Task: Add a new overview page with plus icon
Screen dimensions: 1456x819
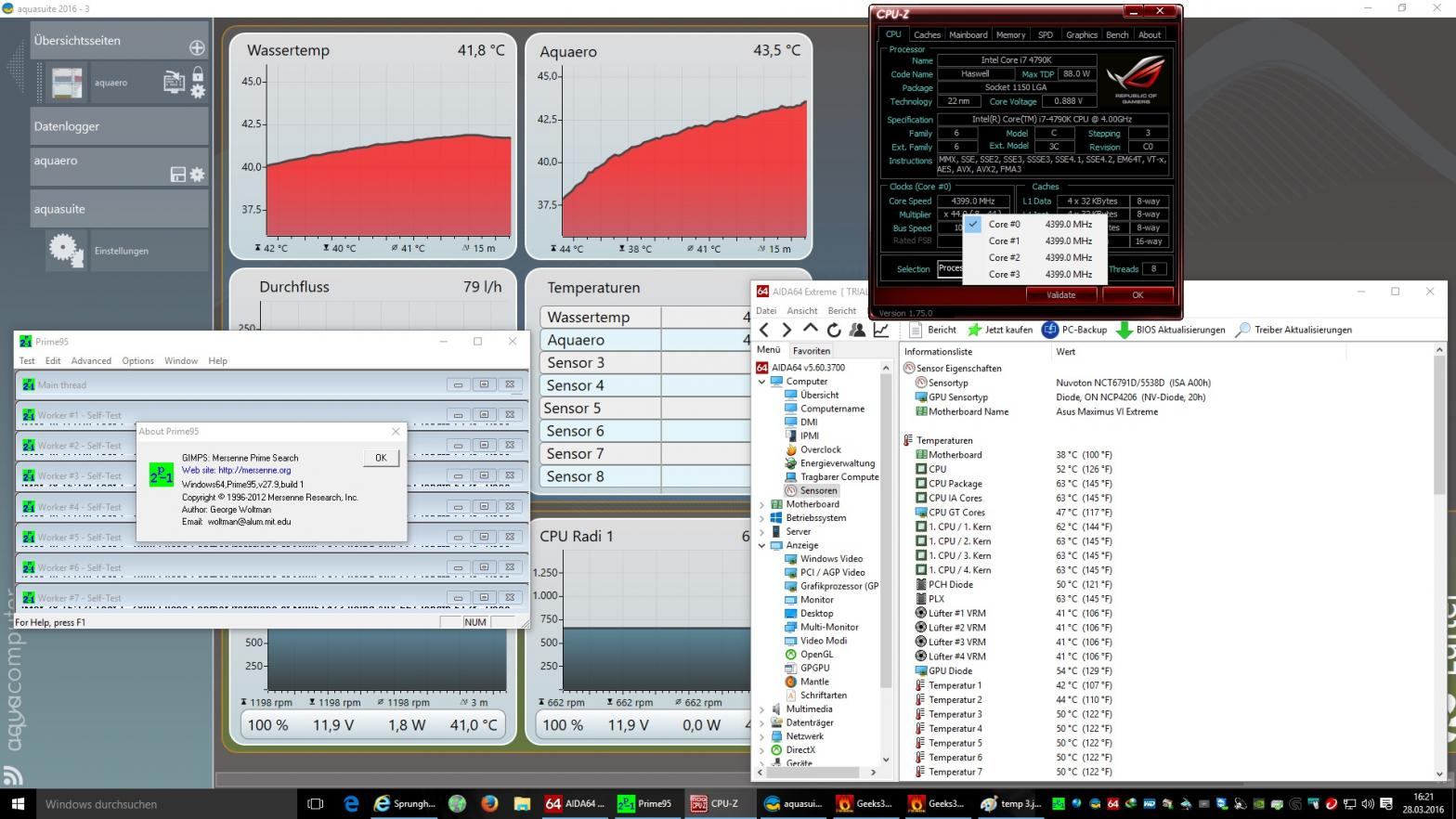Action: (x=197, y=47)
